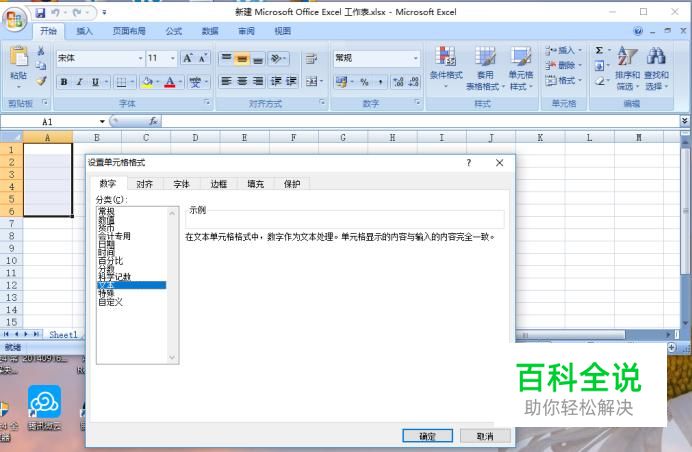Click 确定 to confirm cell format

pyautogui.click(x=427, y=436)
